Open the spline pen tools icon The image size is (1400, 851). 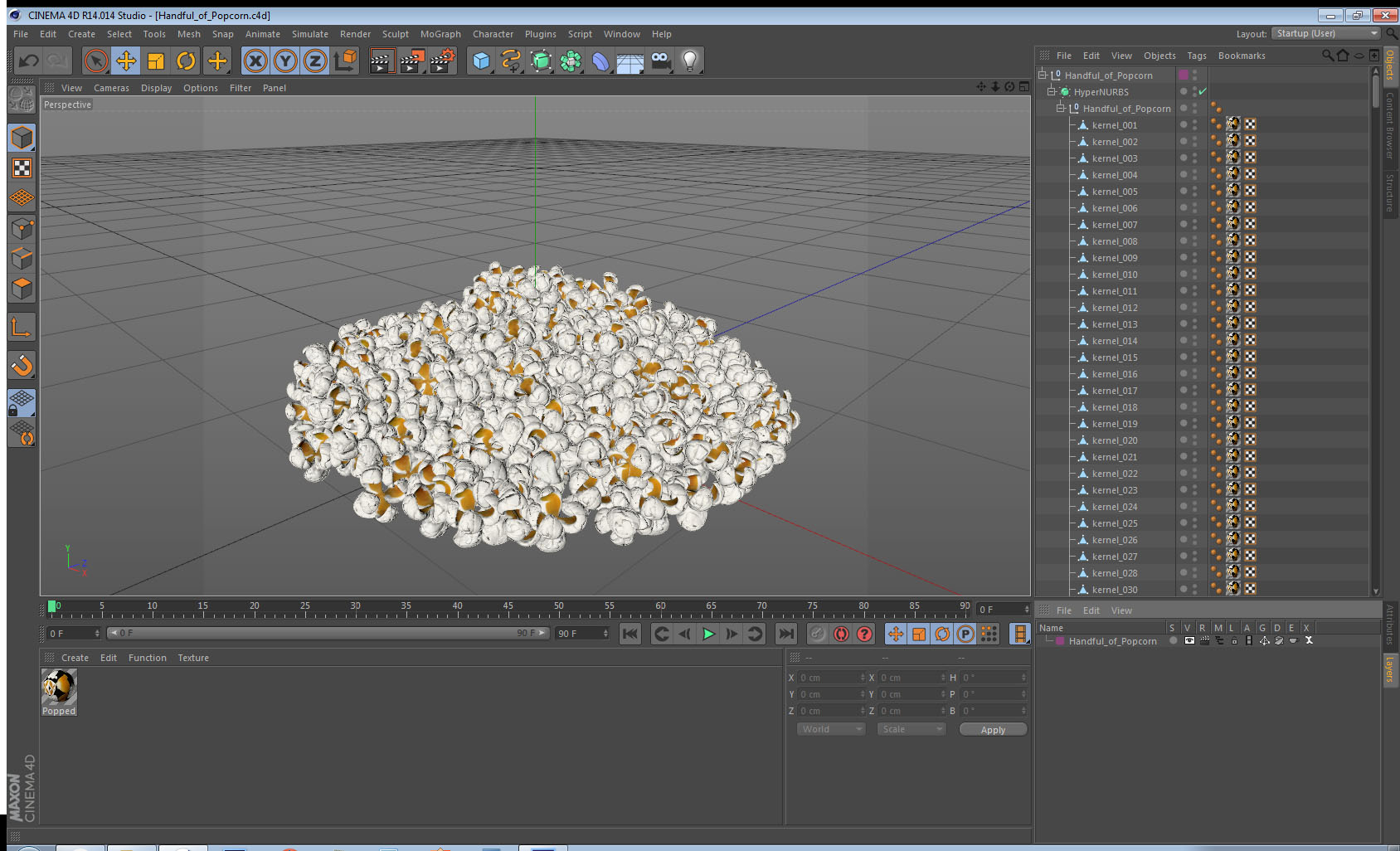point(511,61)
